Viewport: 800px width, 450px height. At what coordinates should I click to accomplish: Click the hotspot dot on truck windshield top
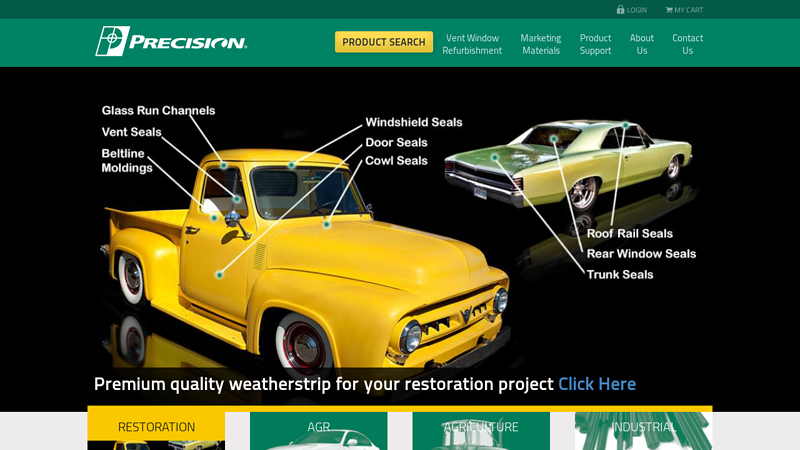(x=291, y=165)
